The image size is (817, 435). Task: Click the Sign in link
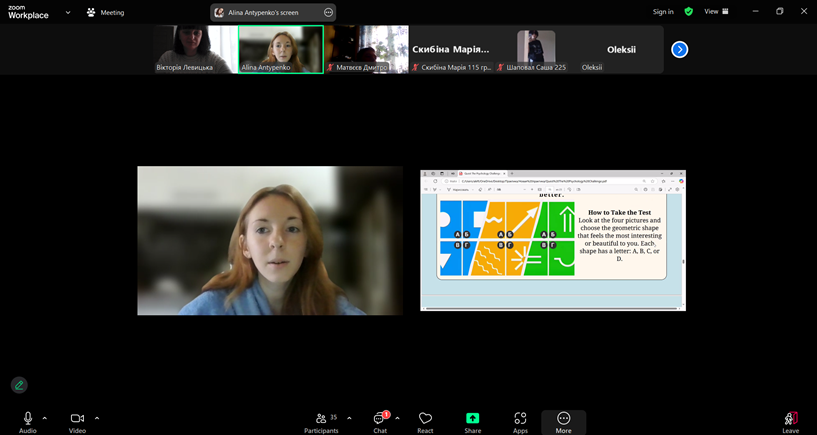(x=663, y=11)
